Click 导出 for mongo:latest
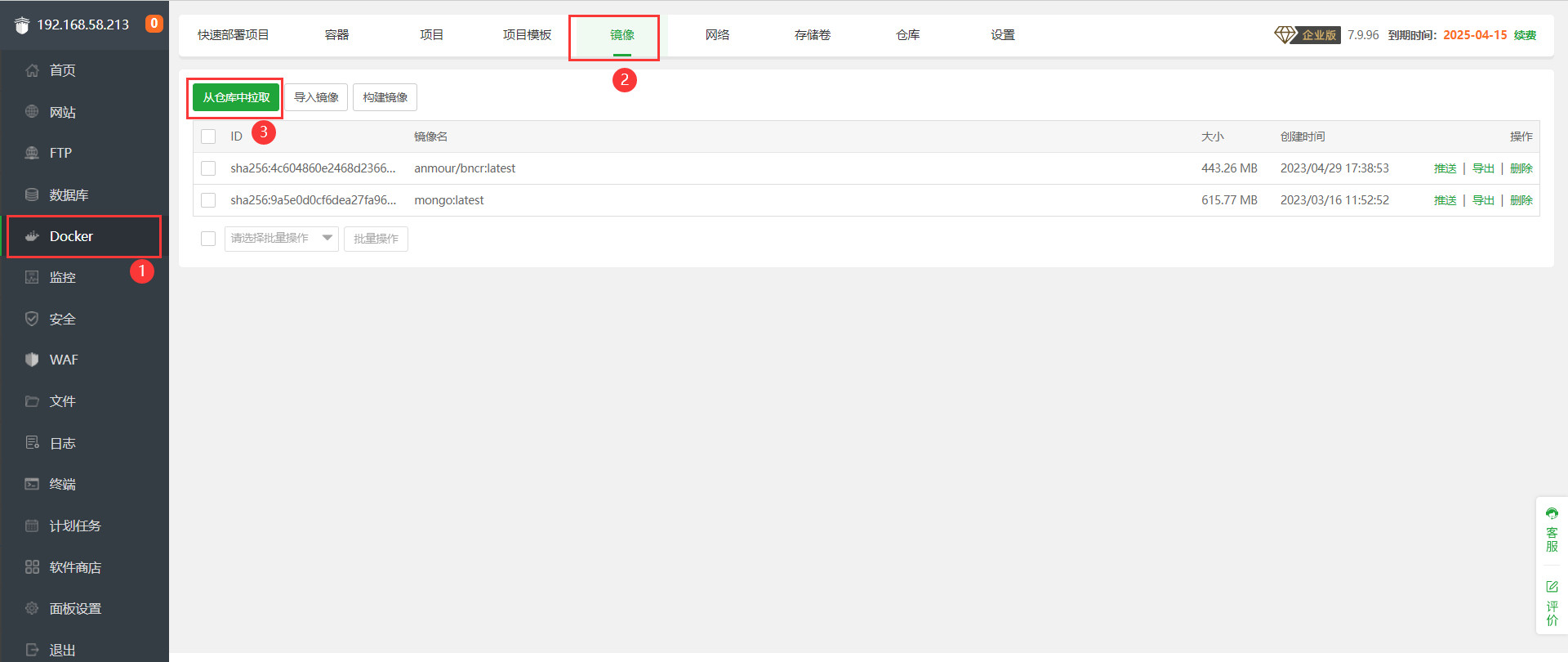Screen dimensions: 1568x662 tap(1483, 200)
